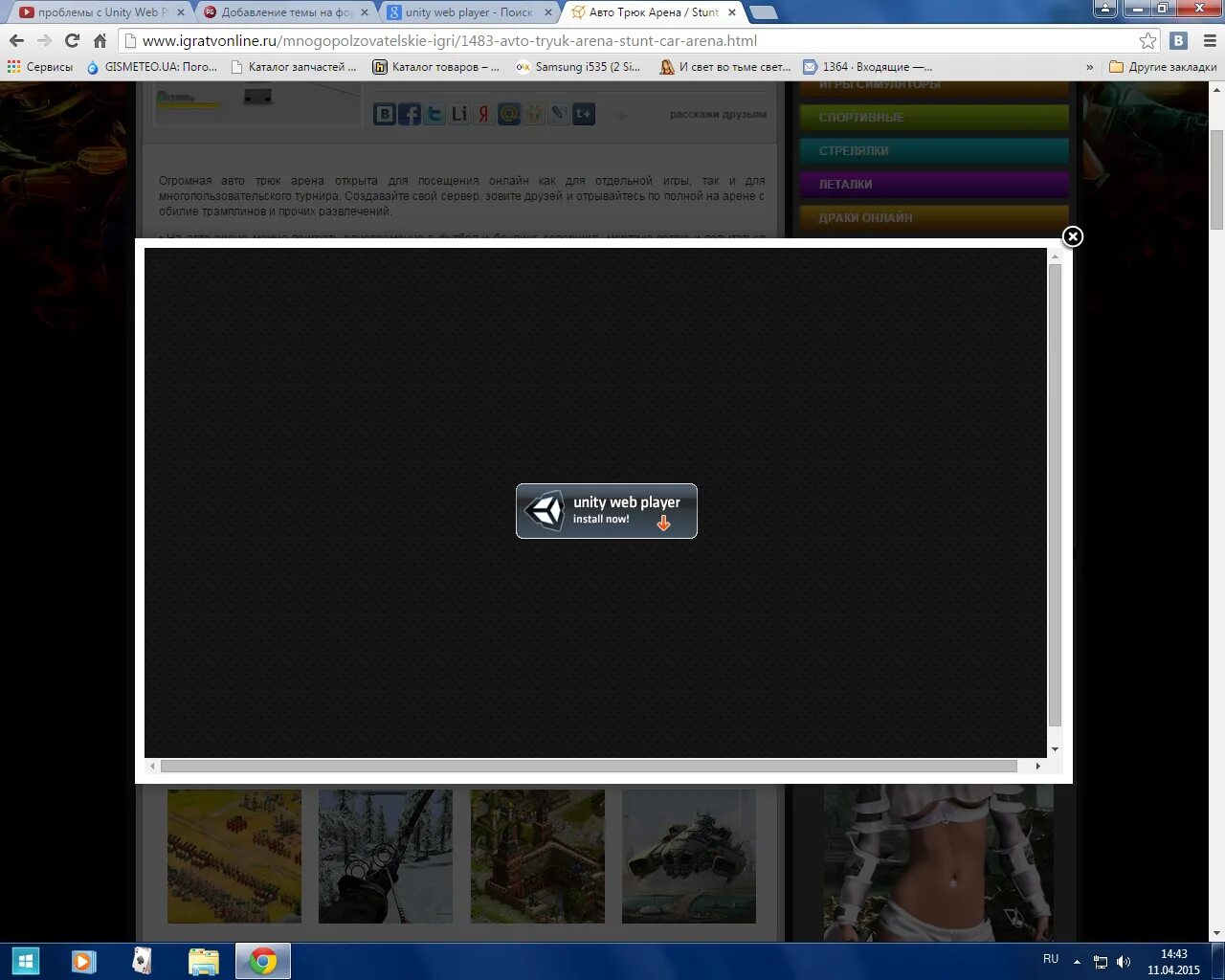Click the popup's vertical scrollbar thumb
The width and height of the screenshot is (1225, 980).
(1055, 494)
